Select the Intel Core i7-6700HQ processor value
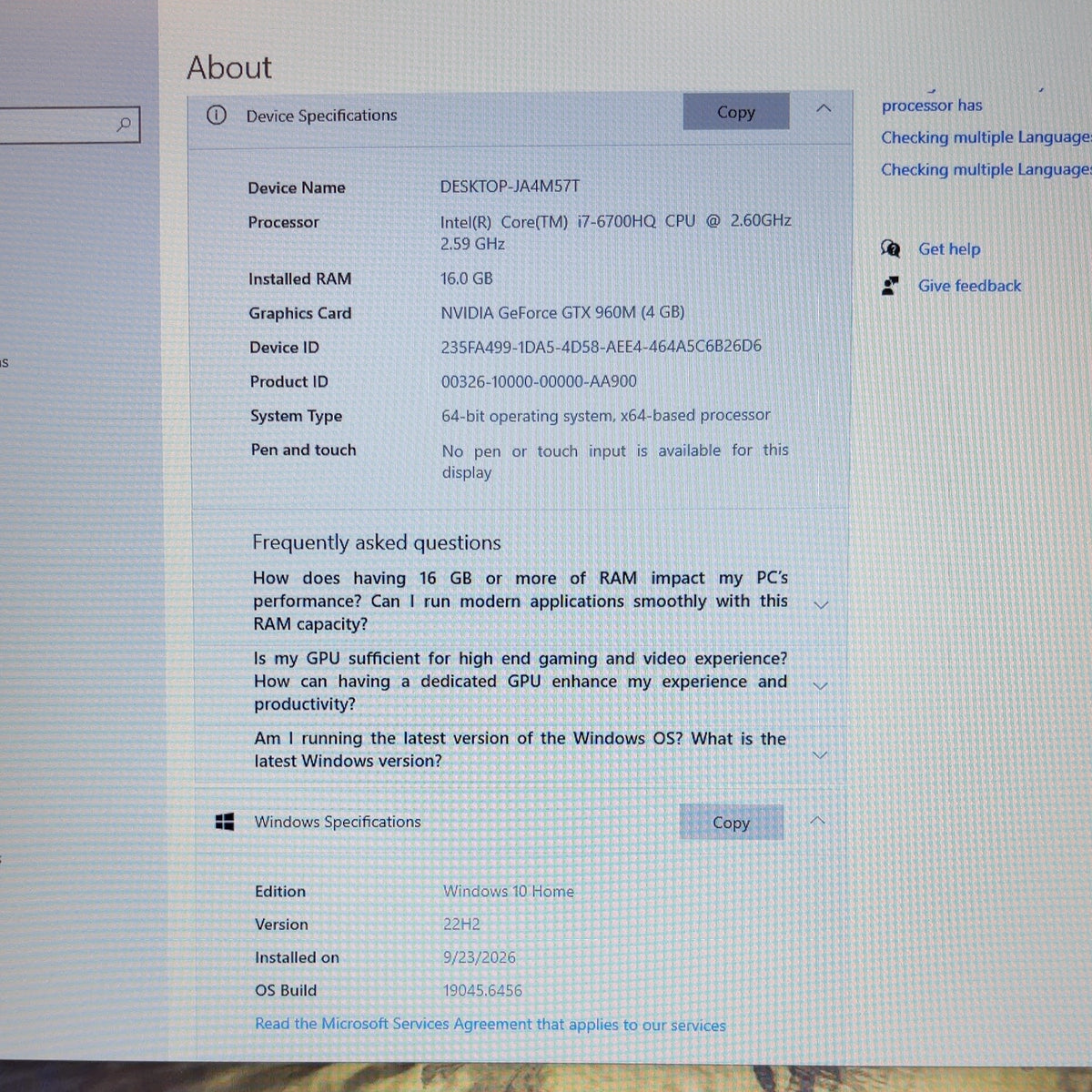The height and width of the screenshot is (1092, 1092). tap(616, 232)
